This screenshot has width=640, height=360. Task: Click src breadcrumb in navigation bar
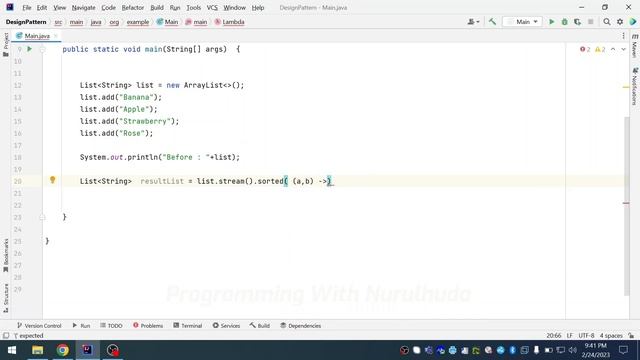click(58, 22)
